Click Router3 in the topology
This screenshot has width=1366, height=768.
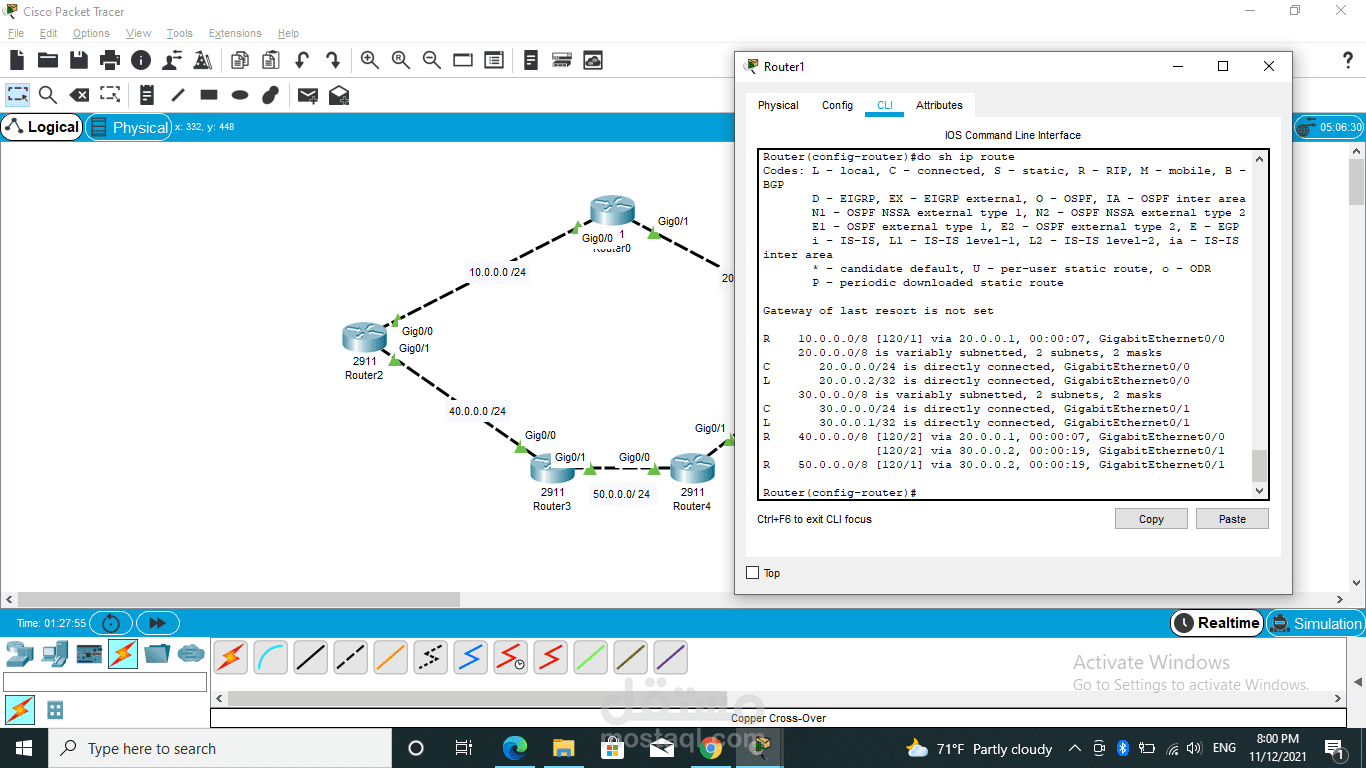[x=552, y=470]
